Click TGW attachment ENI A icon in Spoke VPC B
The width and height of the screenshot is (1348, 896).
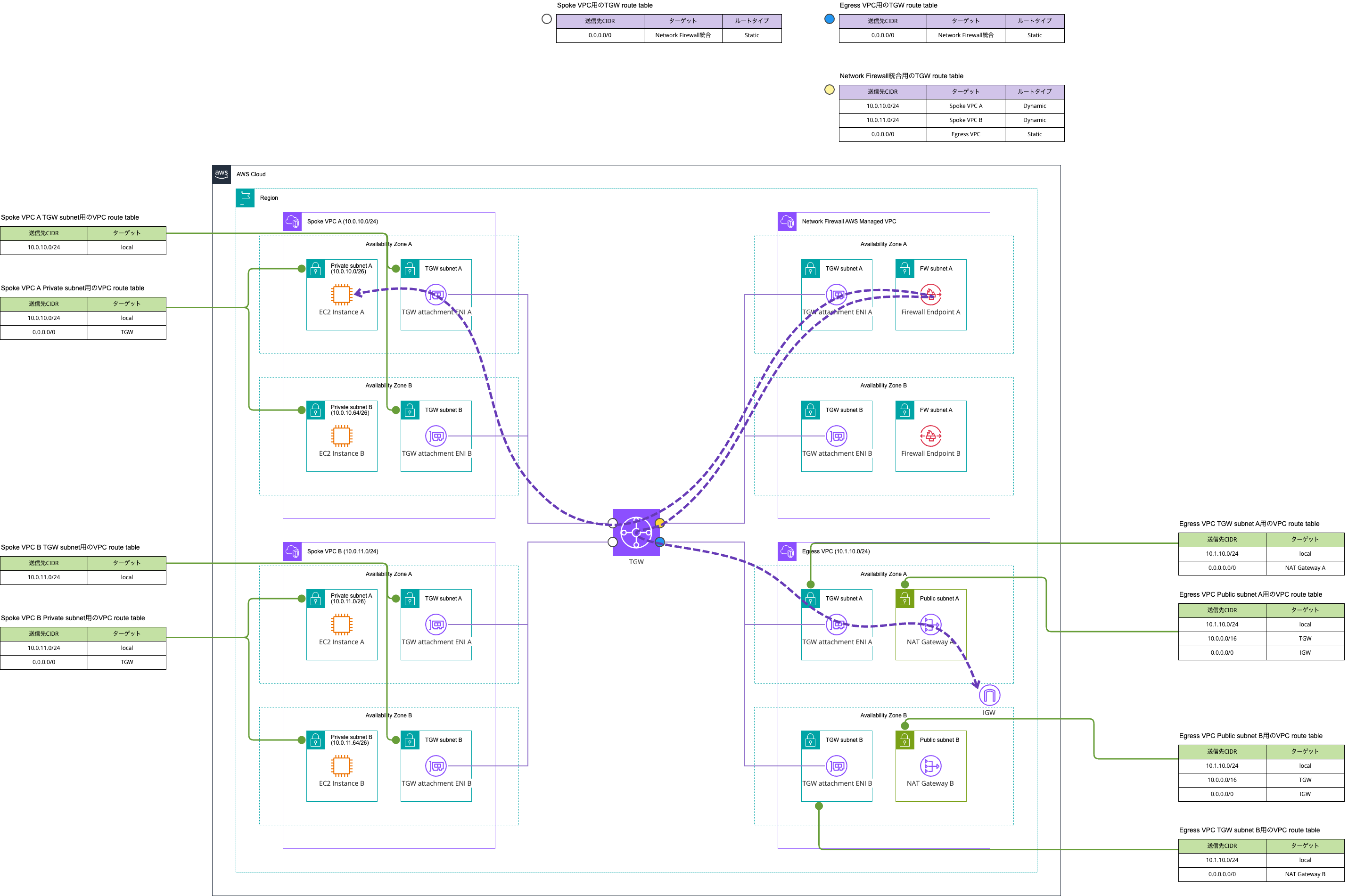tap(436, 625)
